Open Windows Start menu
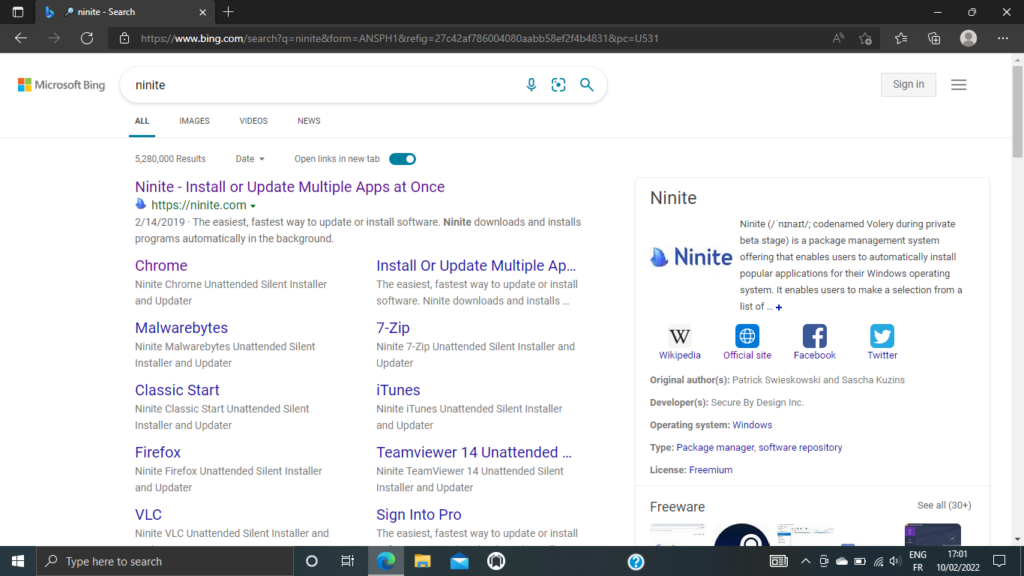The image size is (1024, 576). pyautogui.click(x=18, y=562)
